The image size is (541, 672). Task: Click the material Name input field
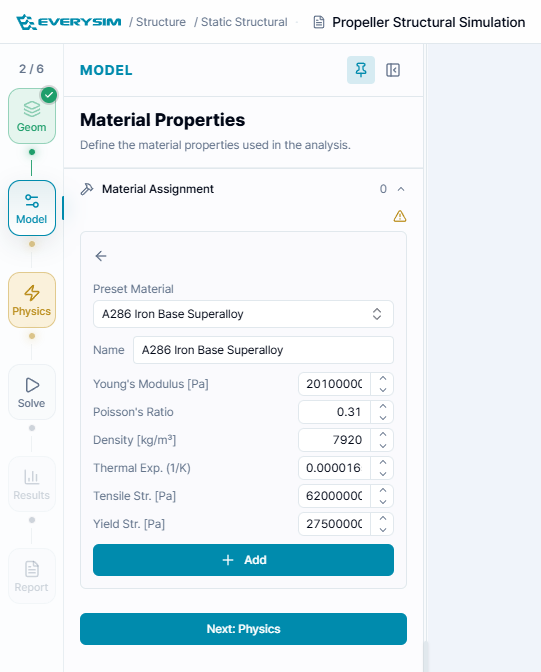(x=263, y=350)
